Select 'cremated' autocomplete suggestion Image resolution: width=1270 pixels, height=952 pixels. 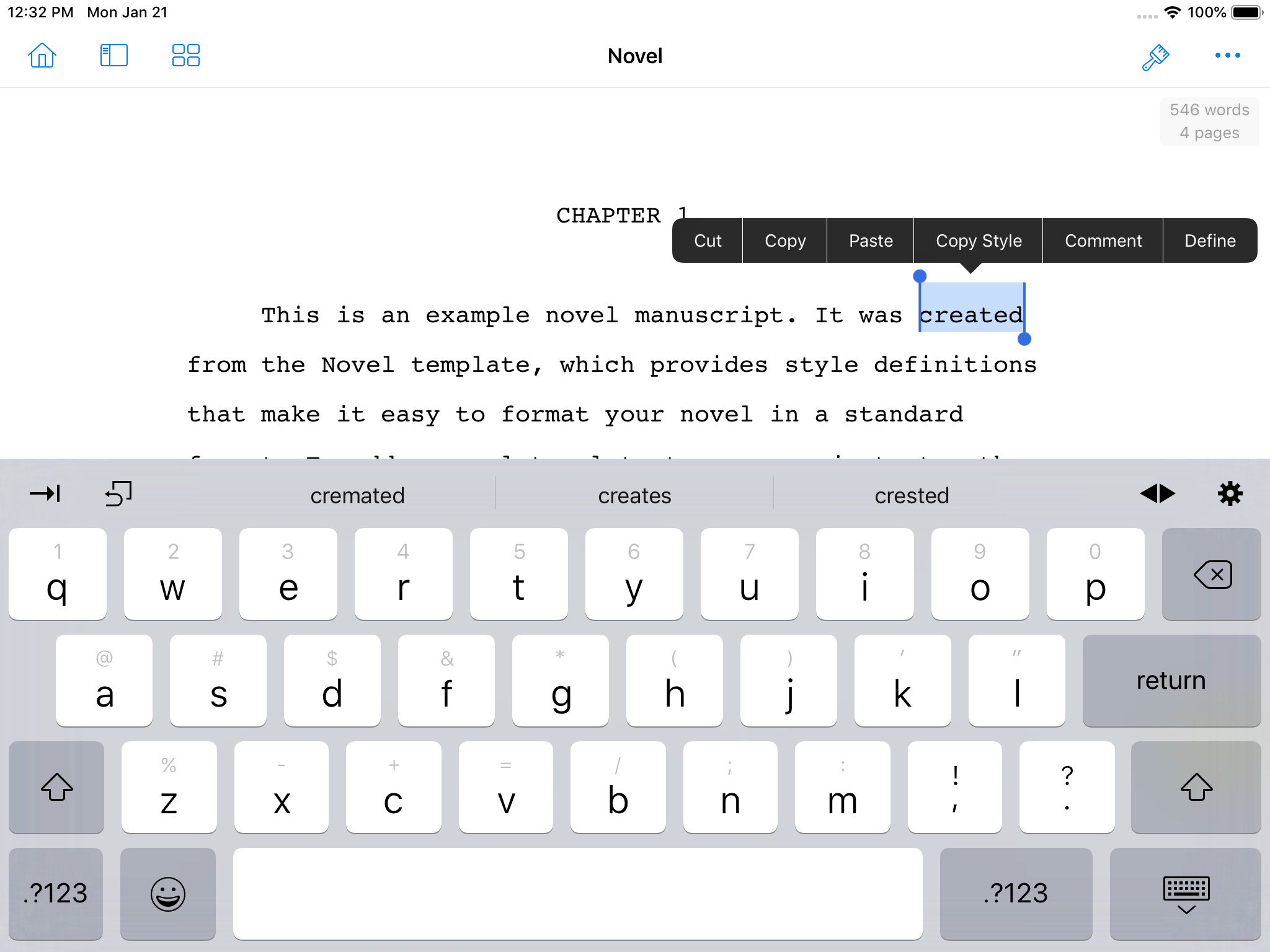click(357, 494)
